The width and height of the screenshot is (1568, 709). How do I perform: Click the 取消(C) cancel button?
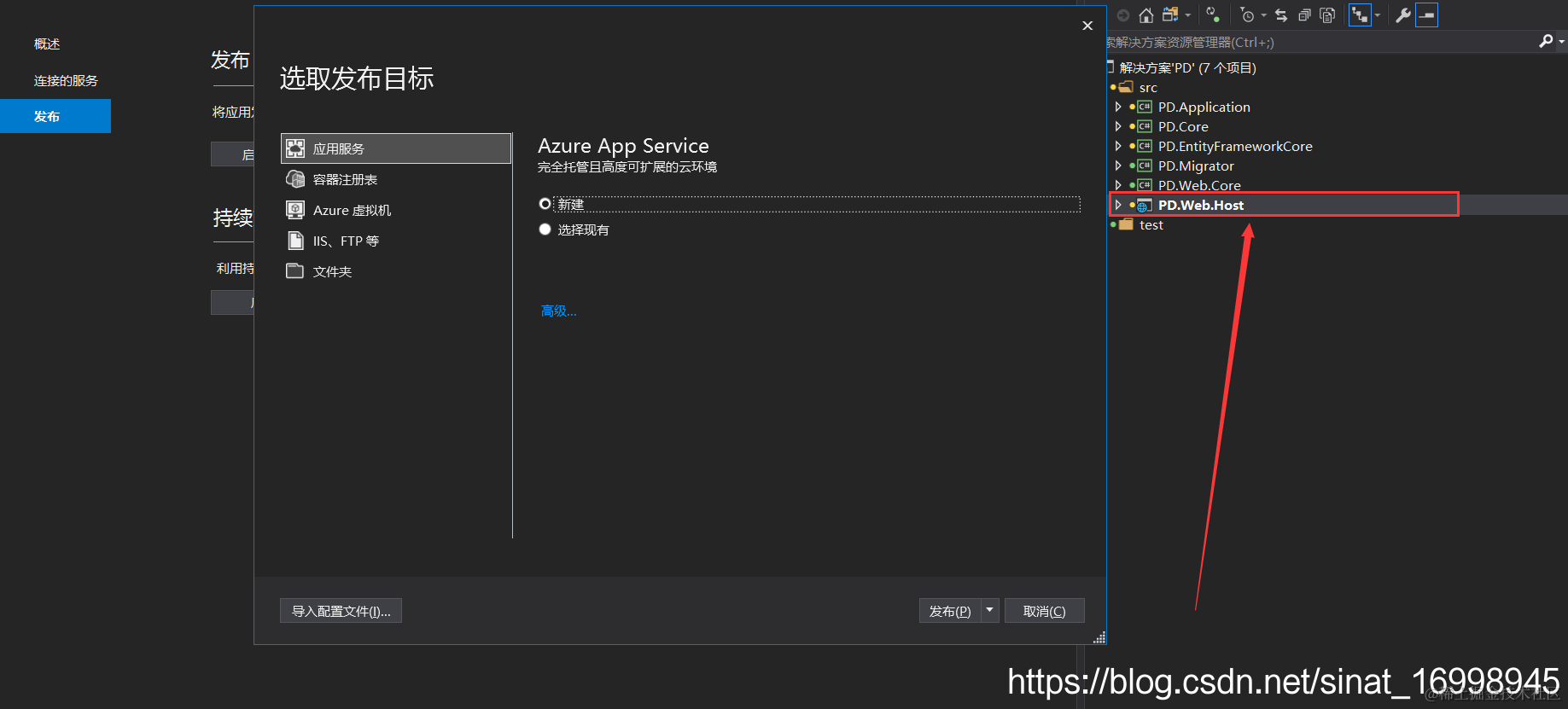(1044, 611)
